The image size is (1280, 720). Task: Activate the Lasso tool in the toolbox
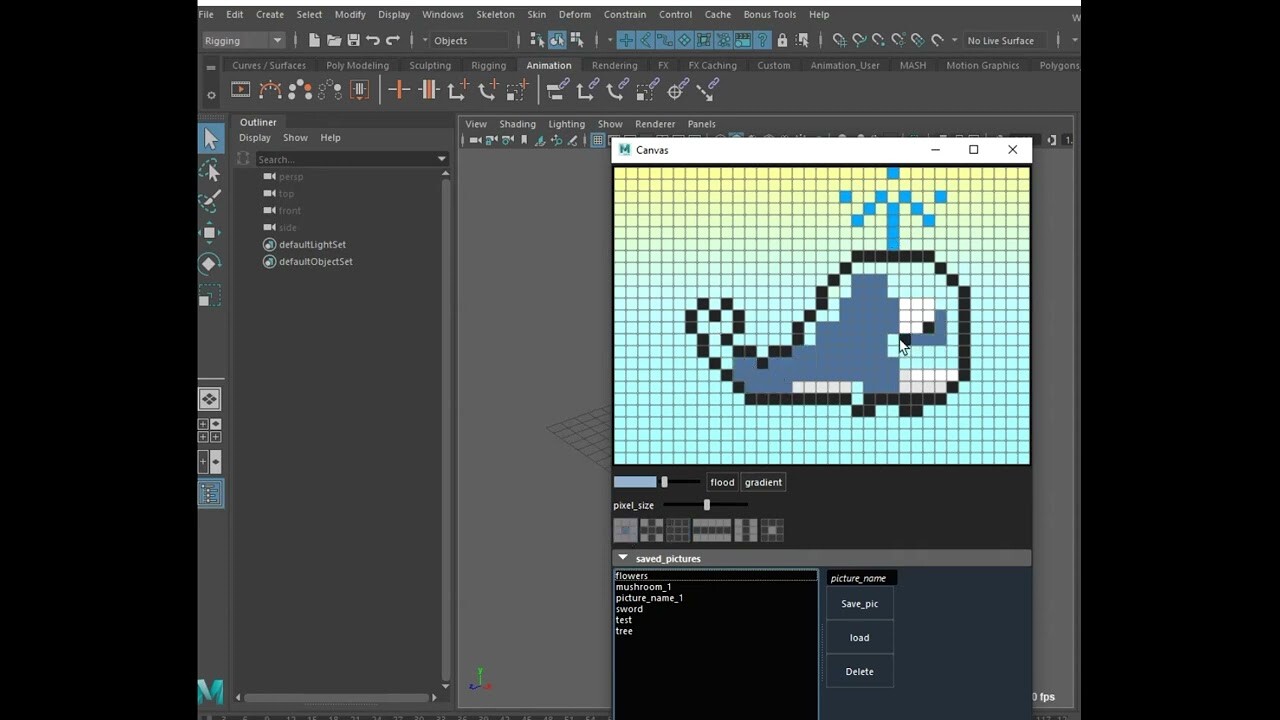[x=210, y=170]
